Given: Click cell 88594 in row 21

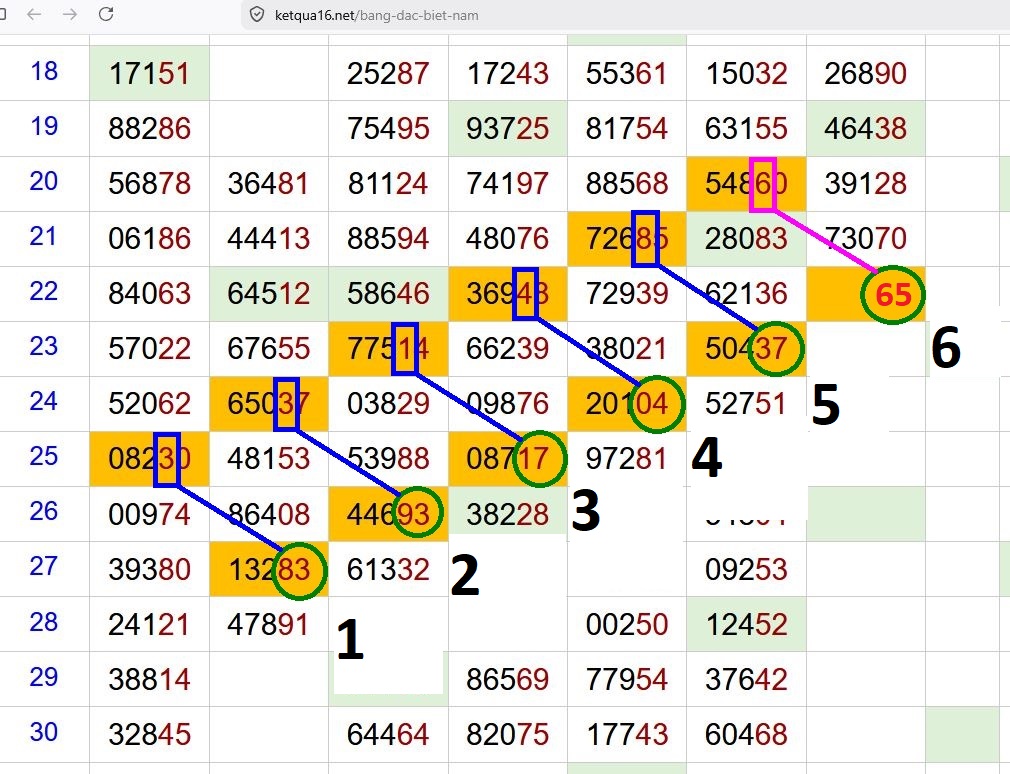Looking at the screenshot, I should click(388, 238).
